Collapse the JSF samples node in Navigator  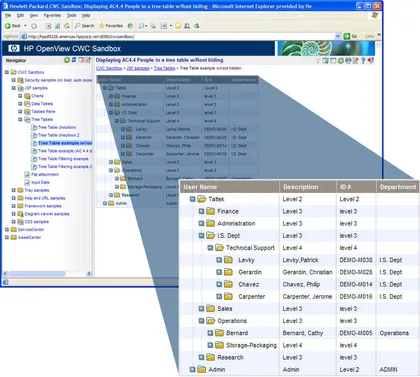(13, 88)
